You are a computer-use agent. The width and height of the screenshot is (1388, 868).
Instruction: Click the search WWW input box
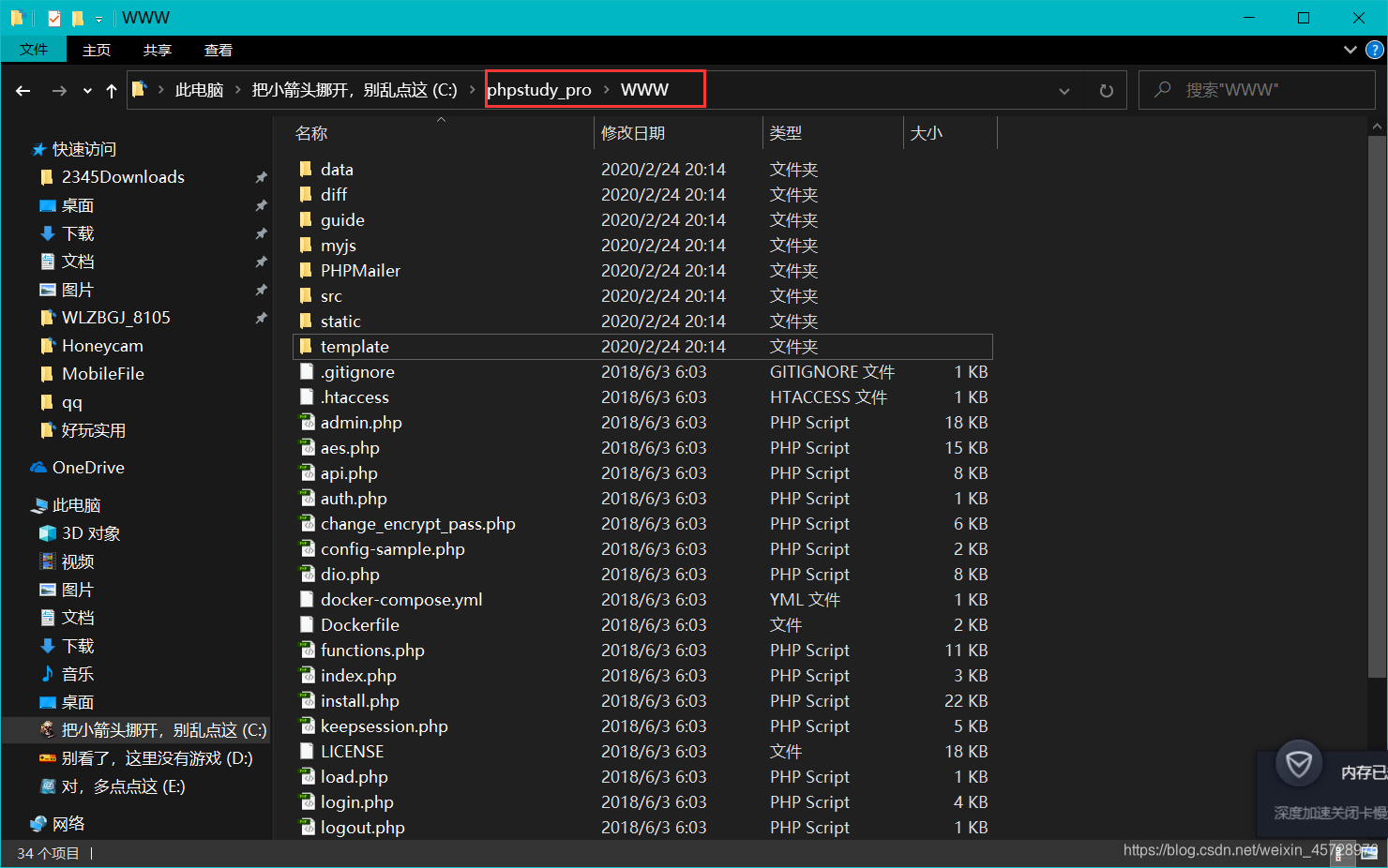pyautogui.click(x=1257, y=90)
